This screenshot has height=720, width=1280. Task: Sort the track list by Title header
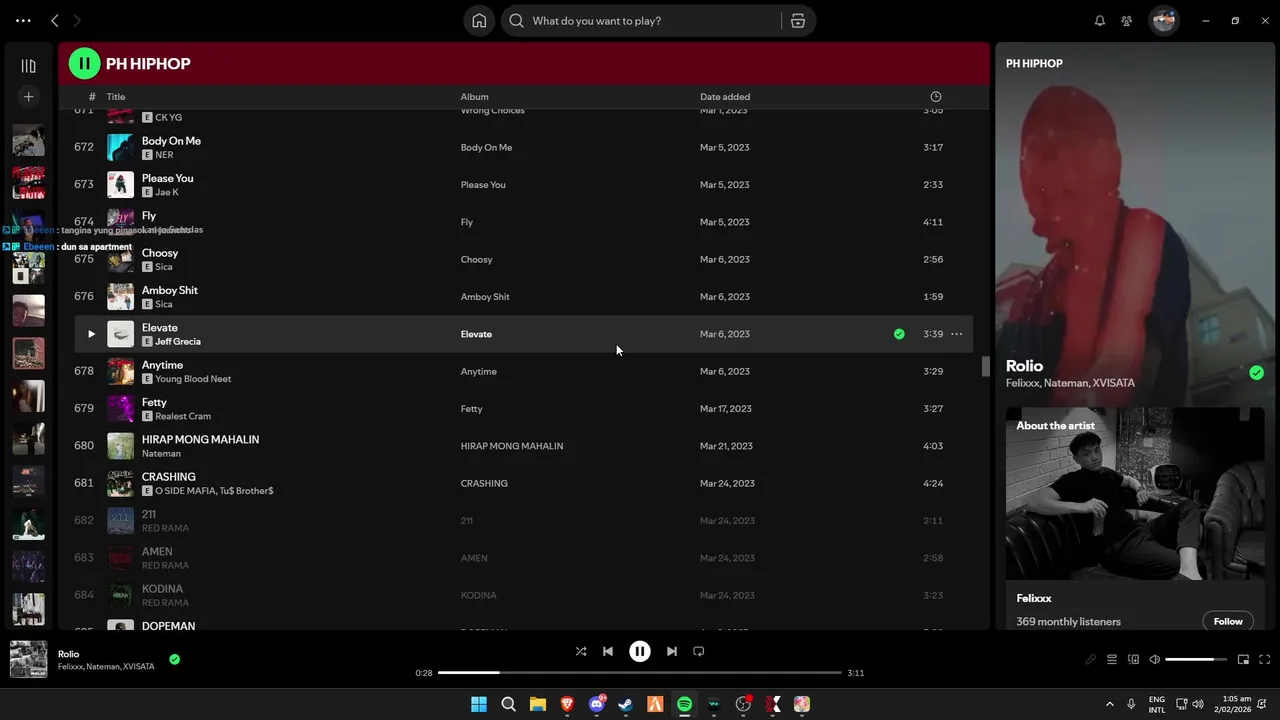[x=116, y=97]
